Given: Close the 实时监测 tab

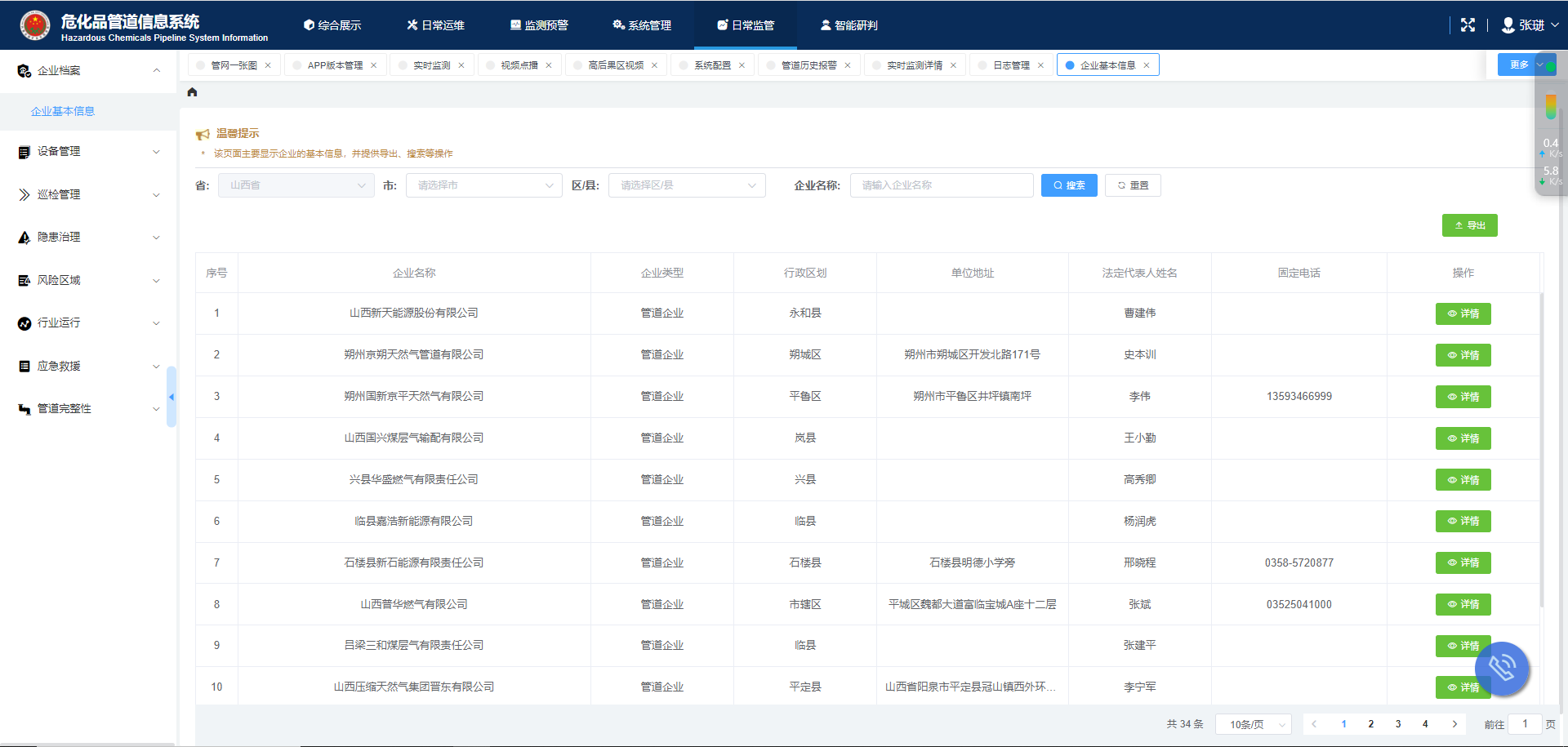Looking at the screenshot, I should click(x=461, y=65).
